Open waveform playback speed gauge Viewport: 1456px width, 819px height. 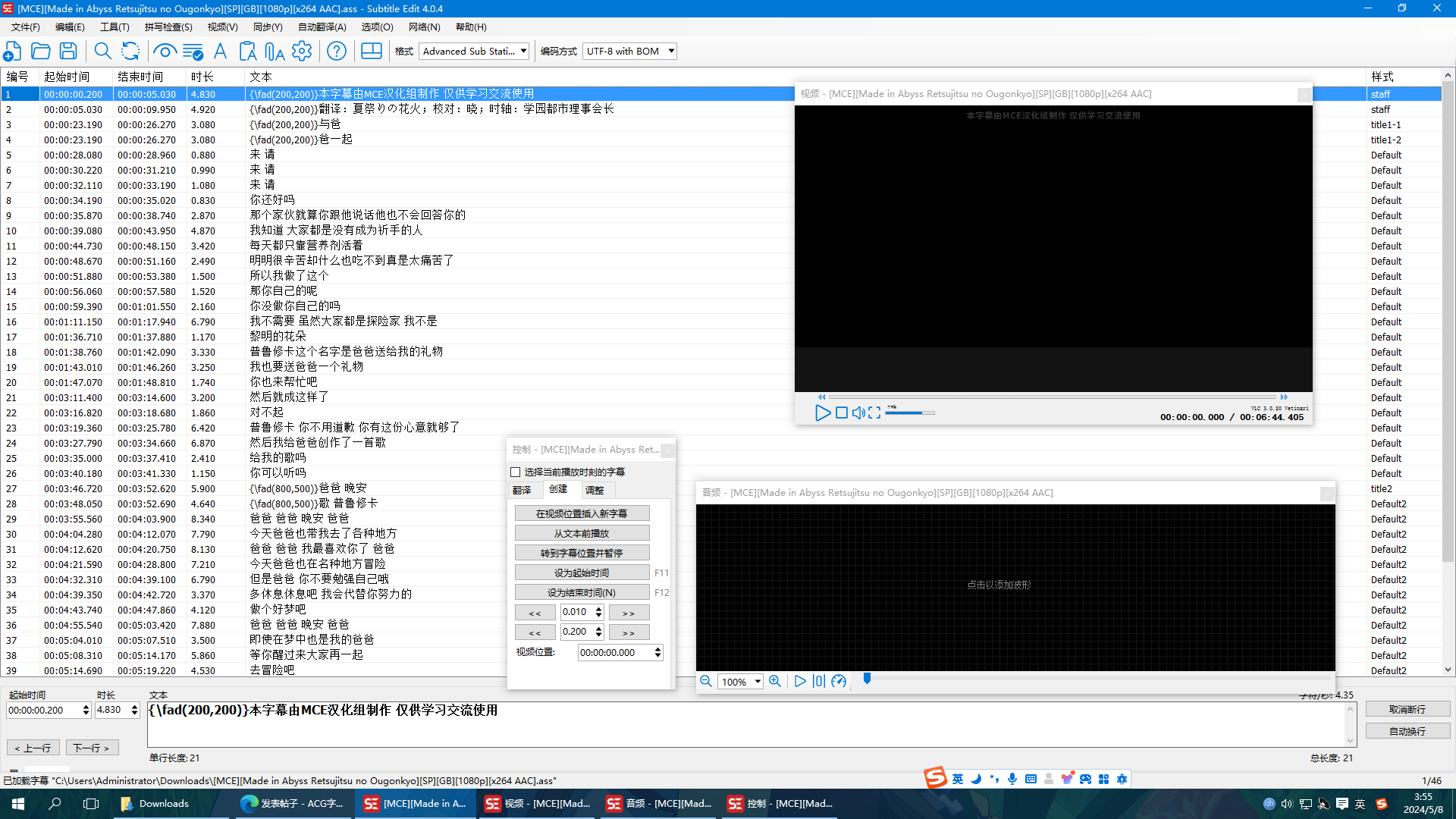(x=839, y=681)
